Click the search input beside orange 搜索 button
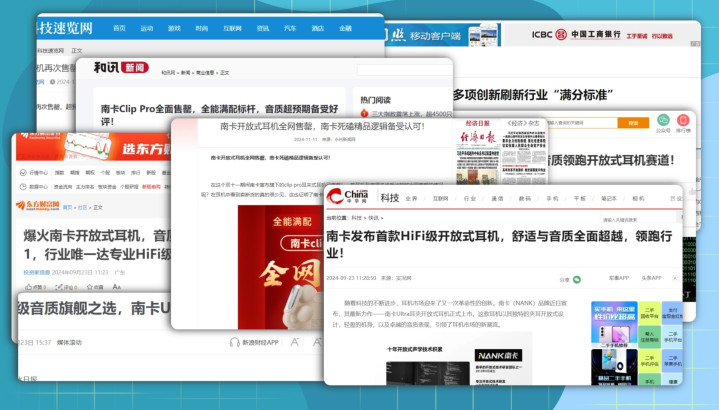This screenshot has height=410, width=719. (581, 123)
